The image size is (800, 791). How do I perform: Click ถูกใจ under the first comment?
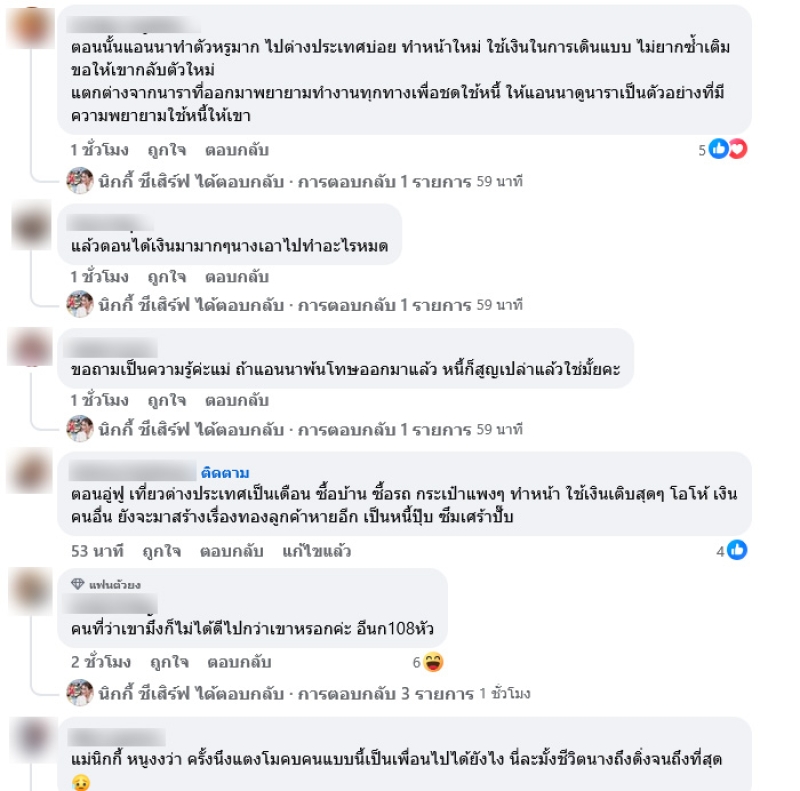[166, 150]
